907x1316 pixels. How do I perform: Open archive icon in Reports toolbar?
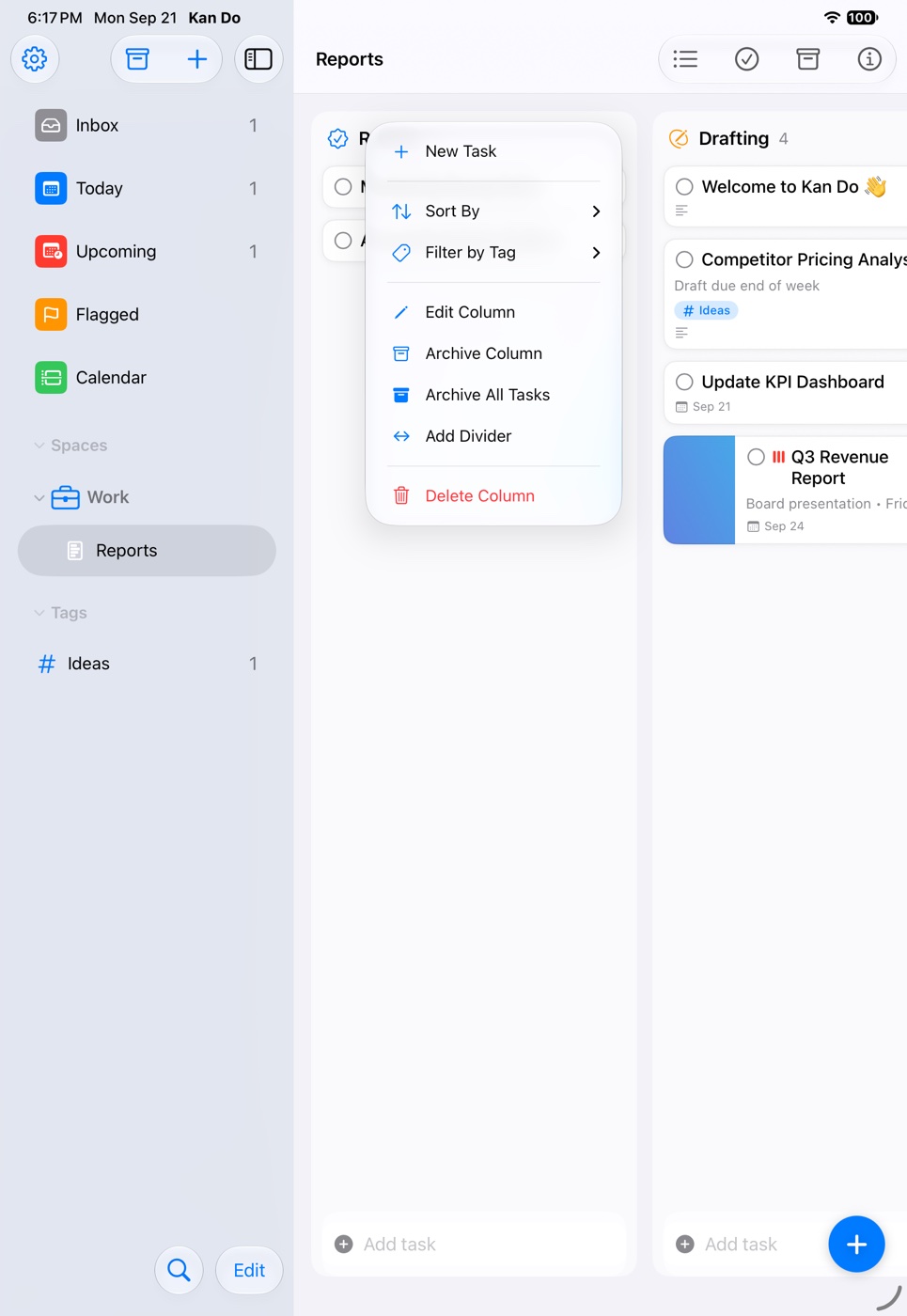click(808, 59)
